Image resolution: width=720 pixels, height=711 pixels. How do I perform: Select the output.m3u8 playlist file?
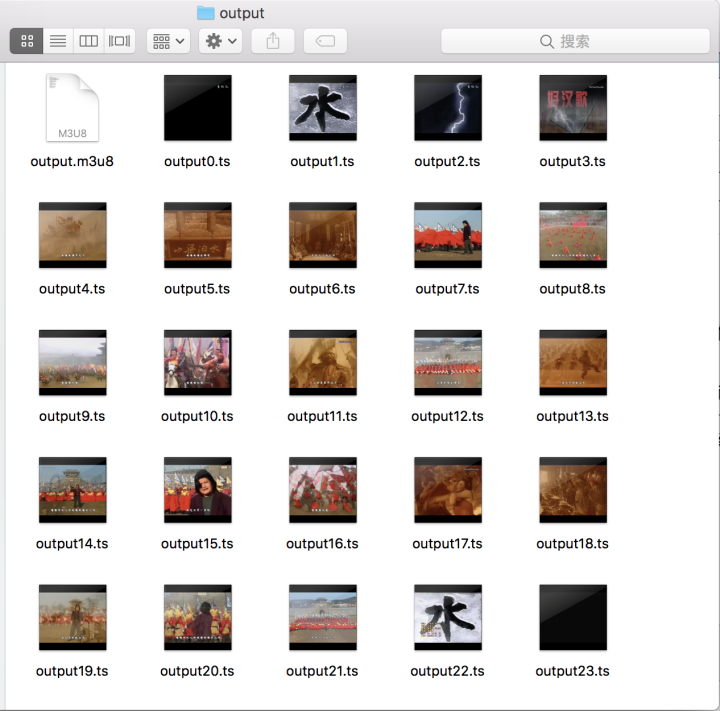pos(72,108)
